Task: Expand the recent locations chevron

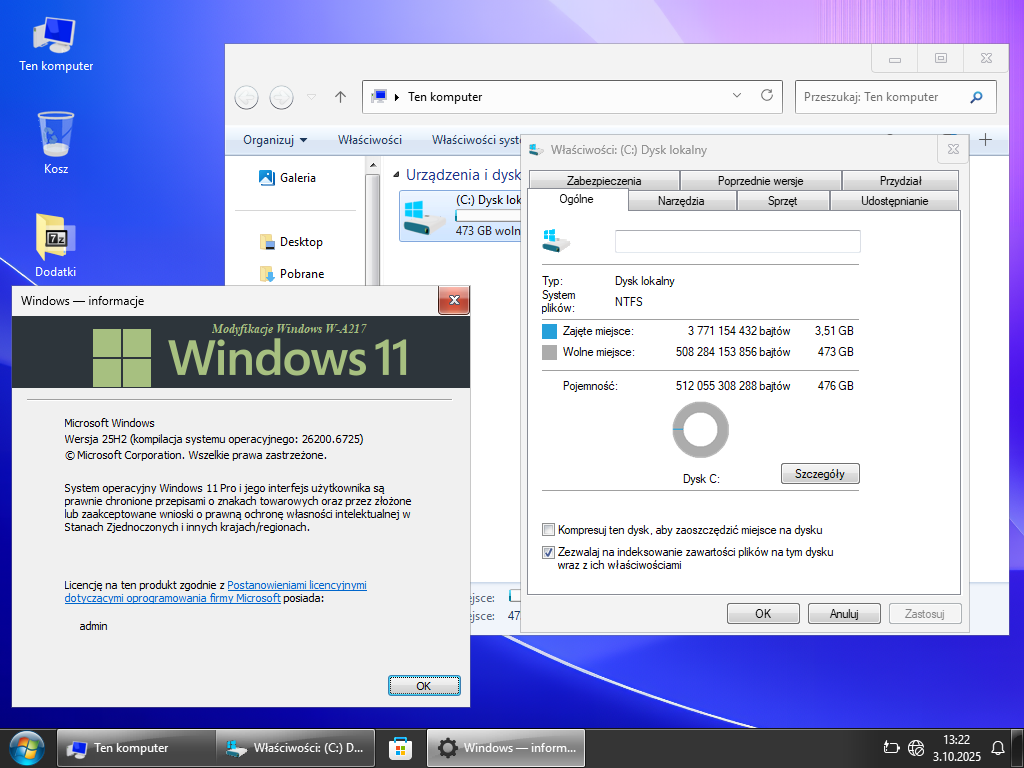Action: (311, 97)
